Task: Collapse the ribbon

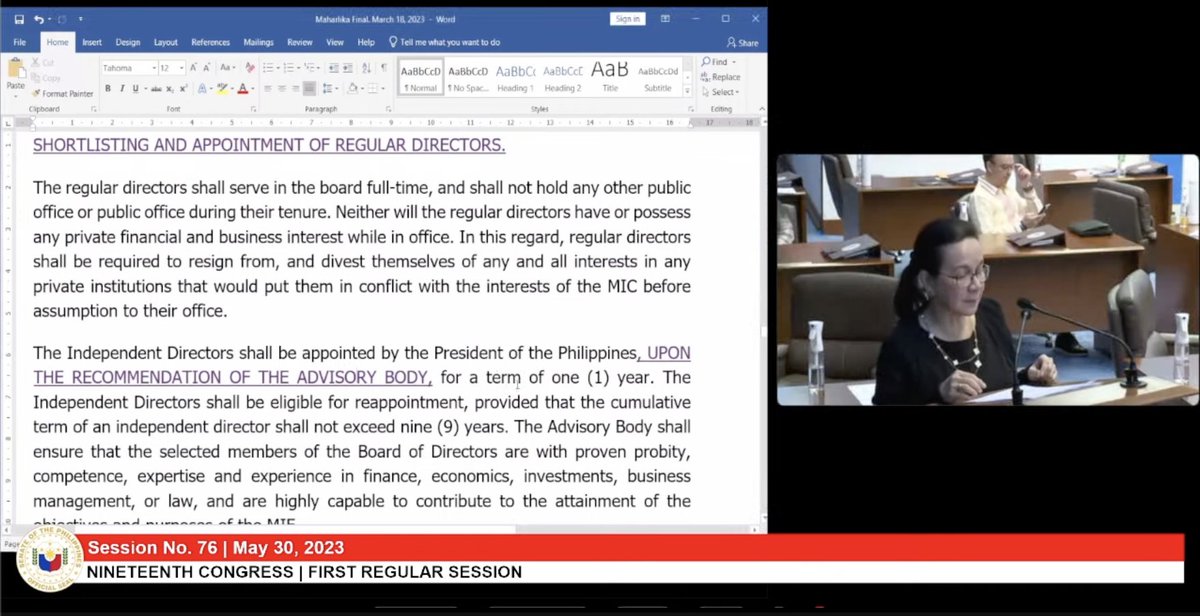Action: pyautogui.click(x=761, y=109)
